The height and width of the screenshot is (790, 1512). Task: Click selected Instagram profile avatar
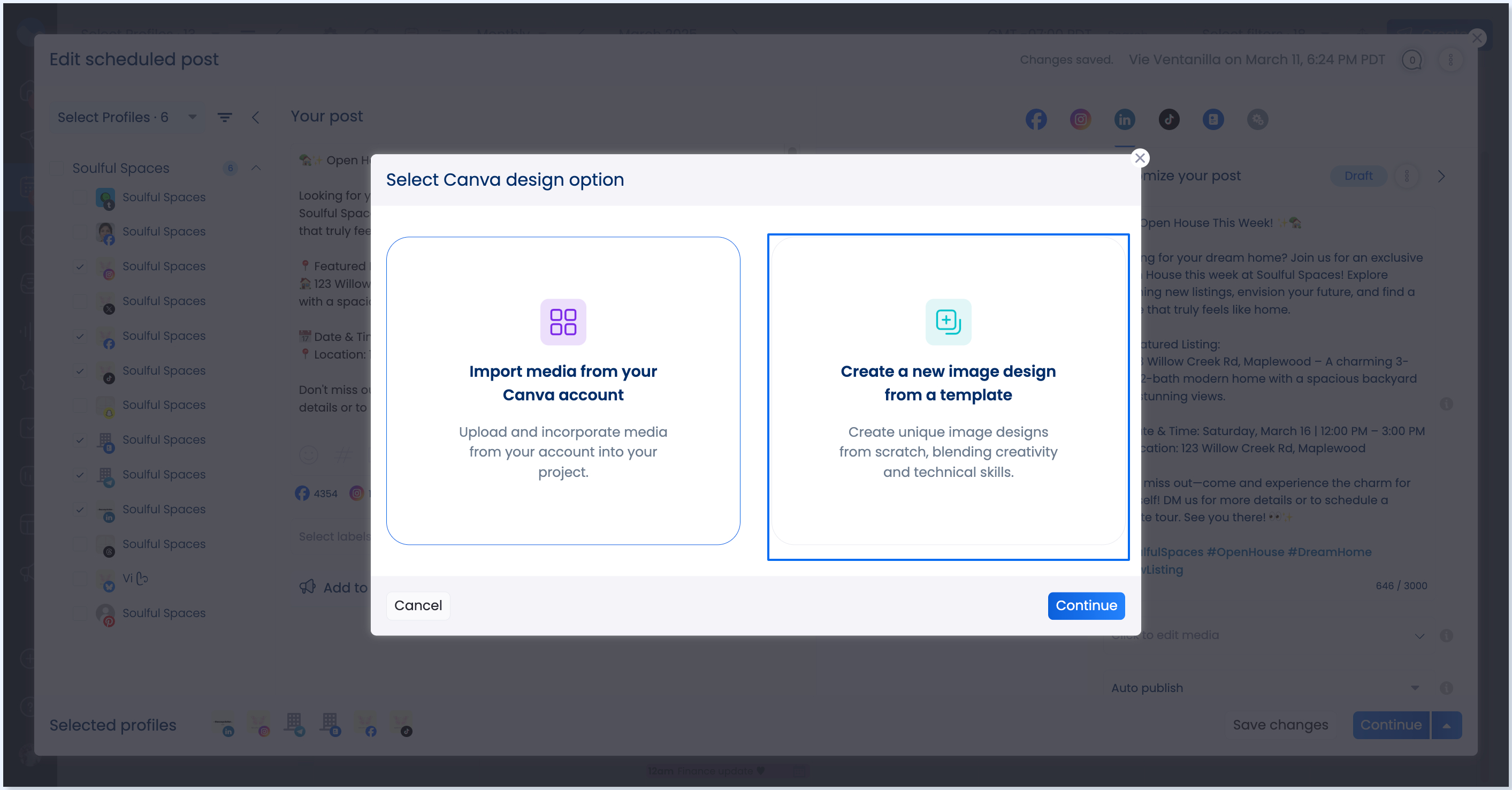click(259, 725)
